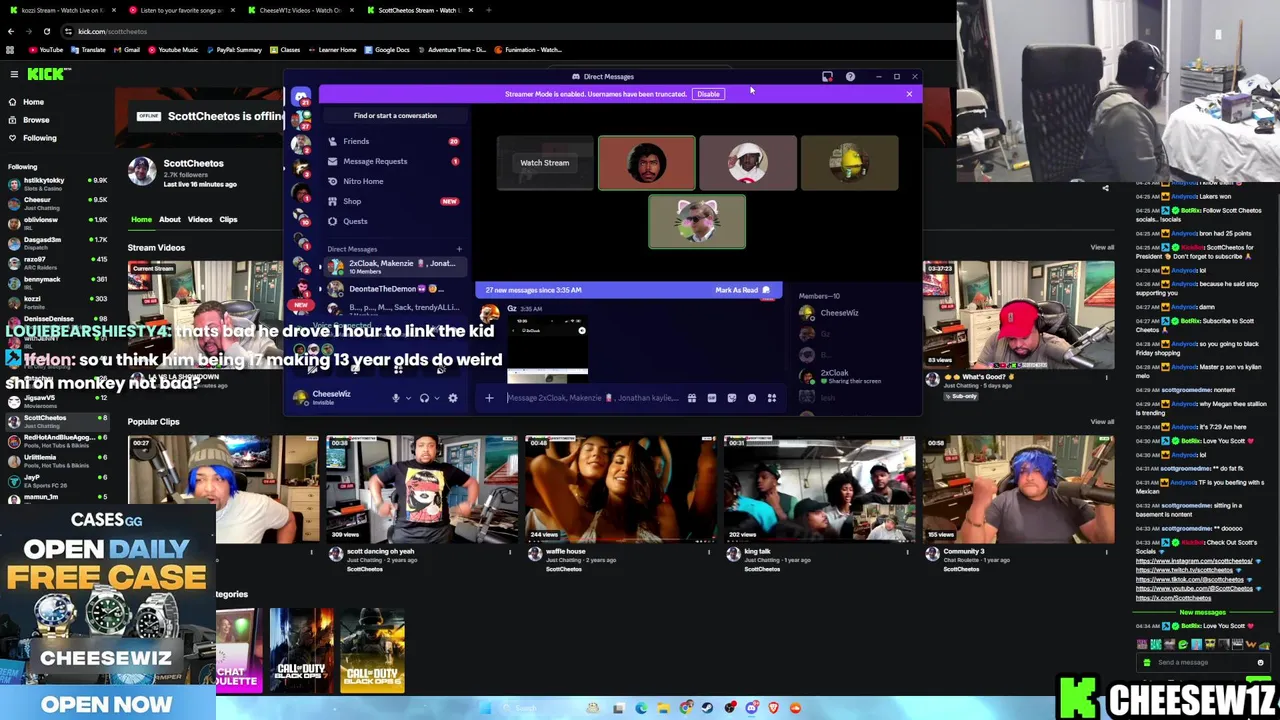Open sticker picker in message box
This screenshot has height=720, width=1280.
tap(732, 398)
